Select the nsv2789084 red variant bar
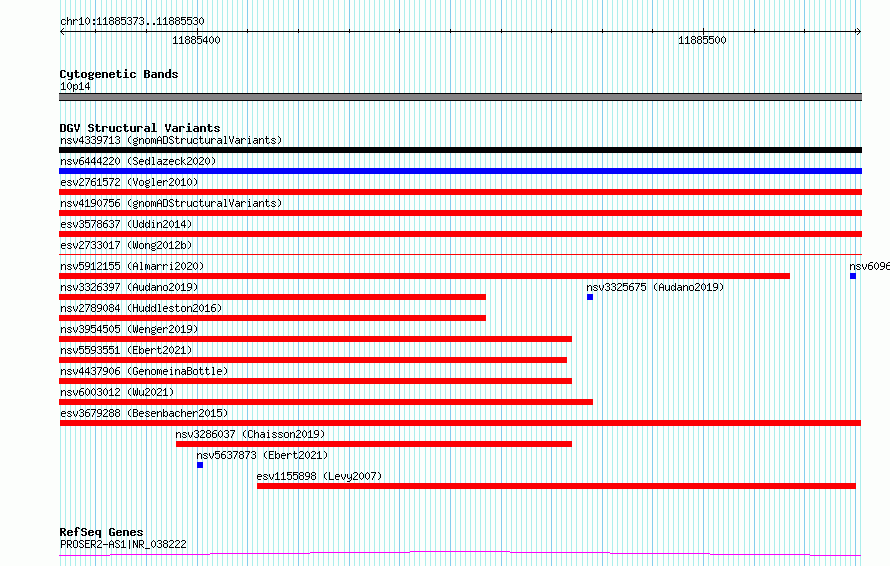Screen dimensions: 890x566 pos(272,318)
